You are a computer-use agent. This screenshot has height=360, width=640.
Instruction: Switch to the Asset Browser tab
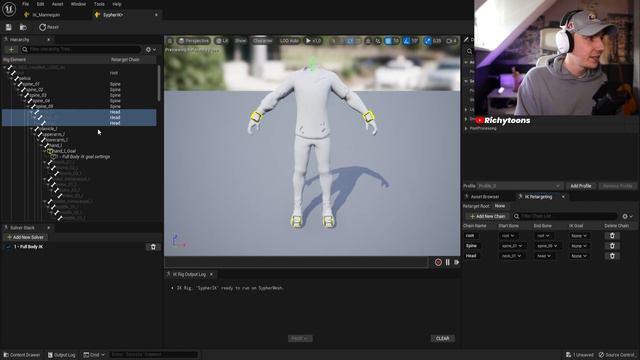click(x=485, y=197)
